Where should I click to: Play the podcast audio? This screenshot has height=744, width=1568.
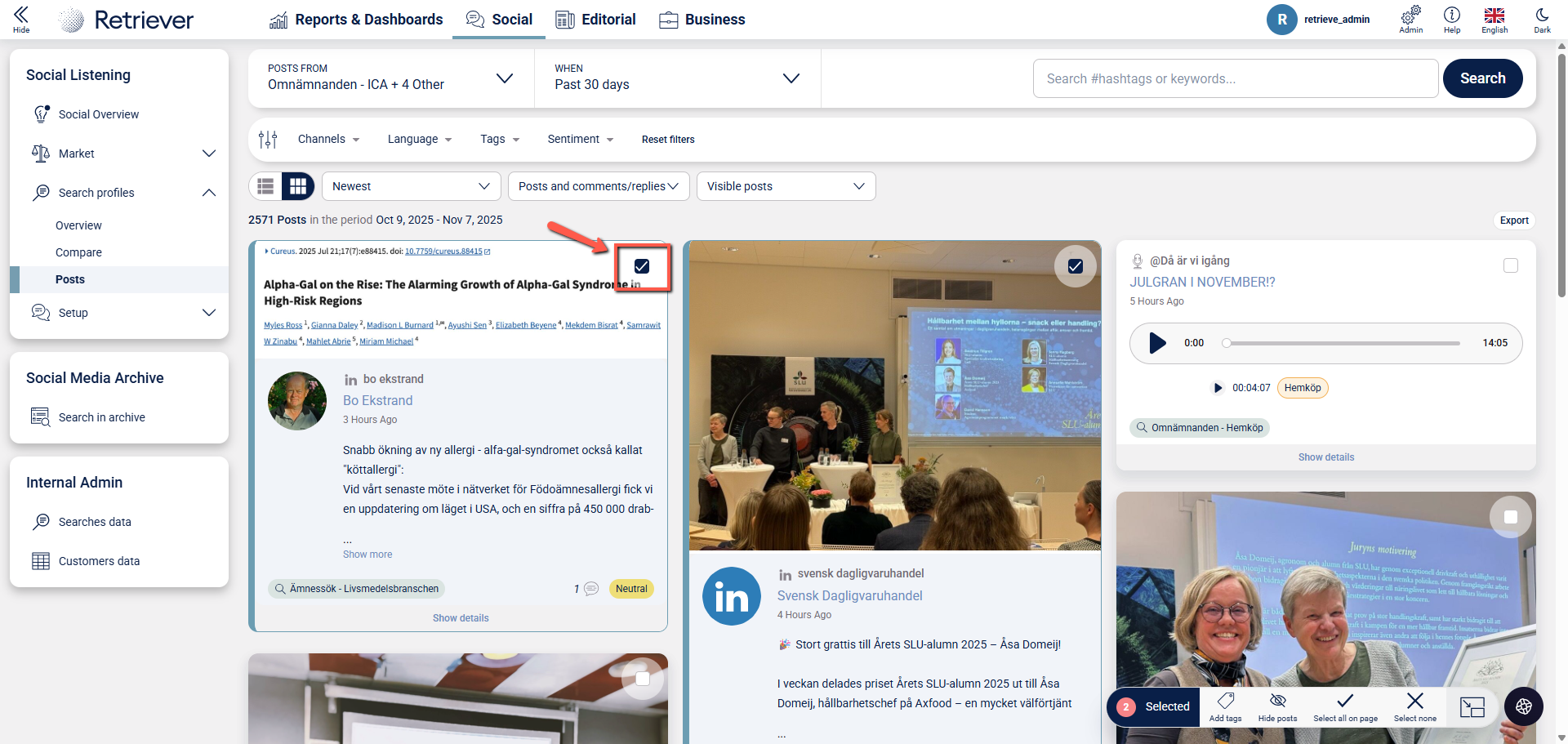(x=1157, y=343)
